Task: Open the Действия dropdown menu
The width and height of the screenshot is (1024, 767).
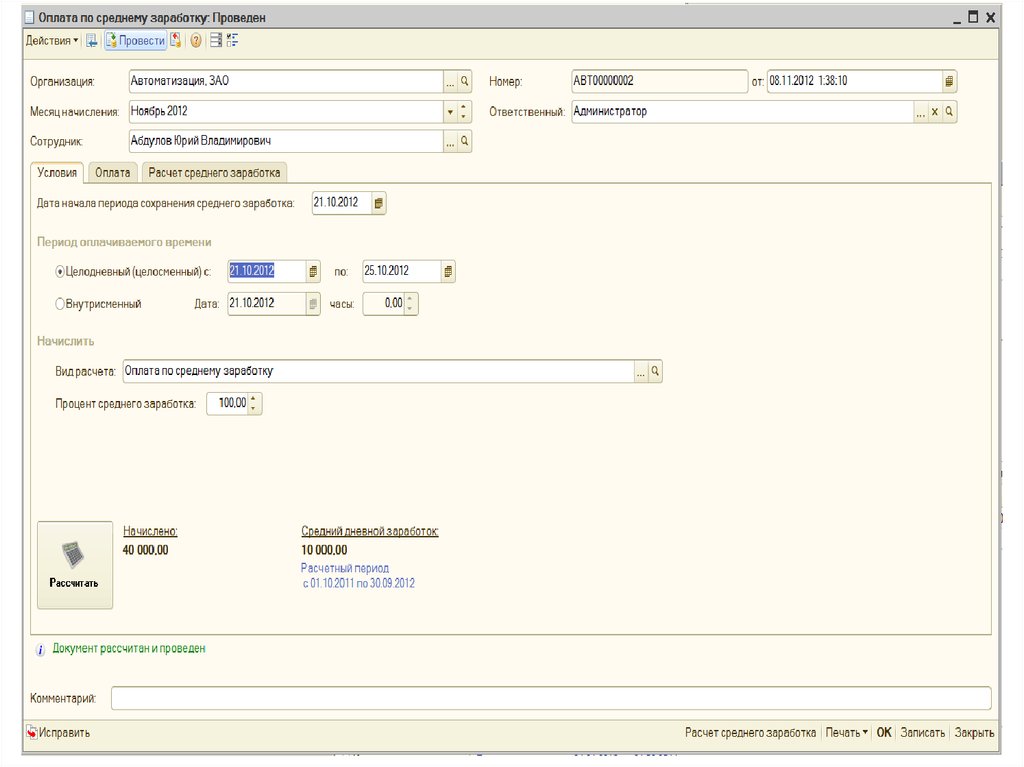Action: pos(52,41)
